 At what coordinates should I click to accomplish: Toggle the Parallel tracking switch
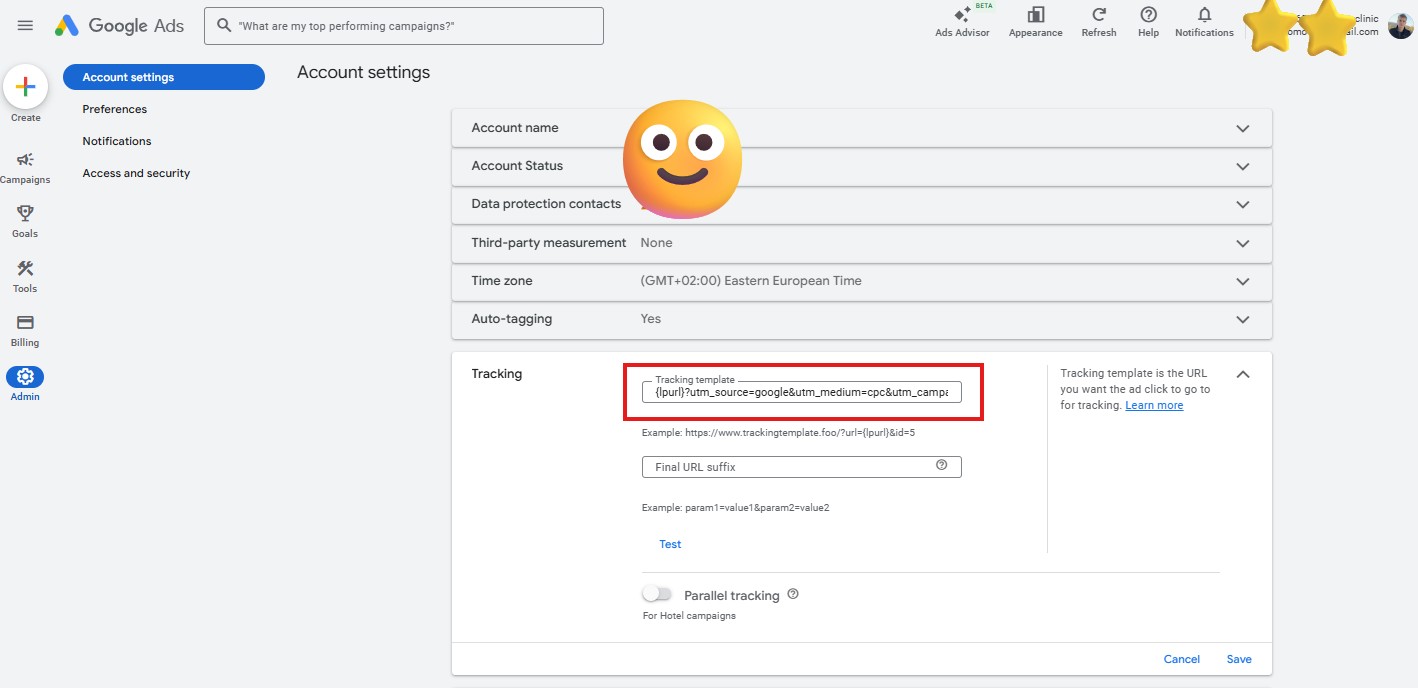pyautogui.click(x=657, y=594)
